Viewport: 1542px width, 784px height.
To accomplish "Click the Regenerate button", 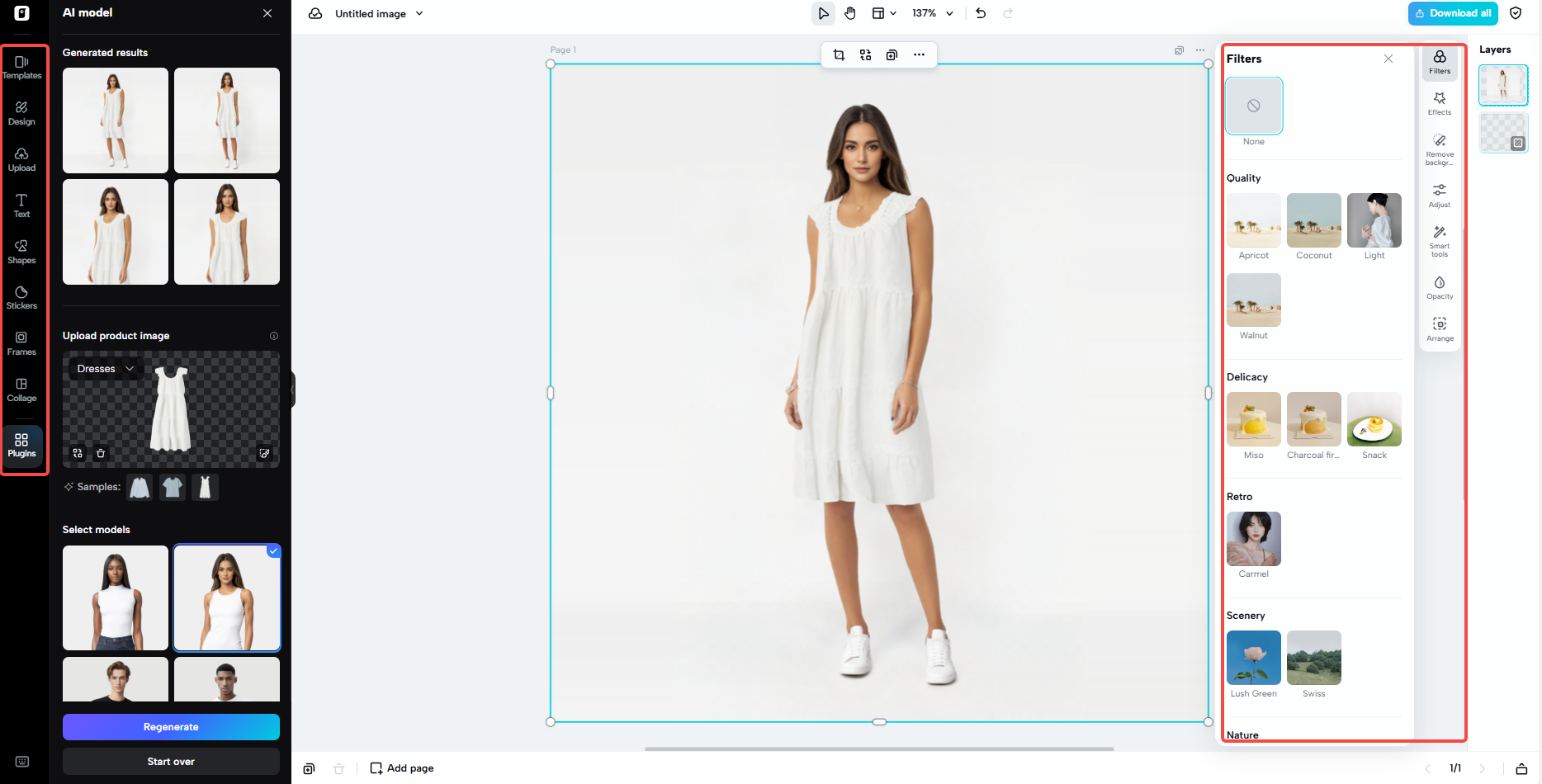I will [x=171, y=727].
